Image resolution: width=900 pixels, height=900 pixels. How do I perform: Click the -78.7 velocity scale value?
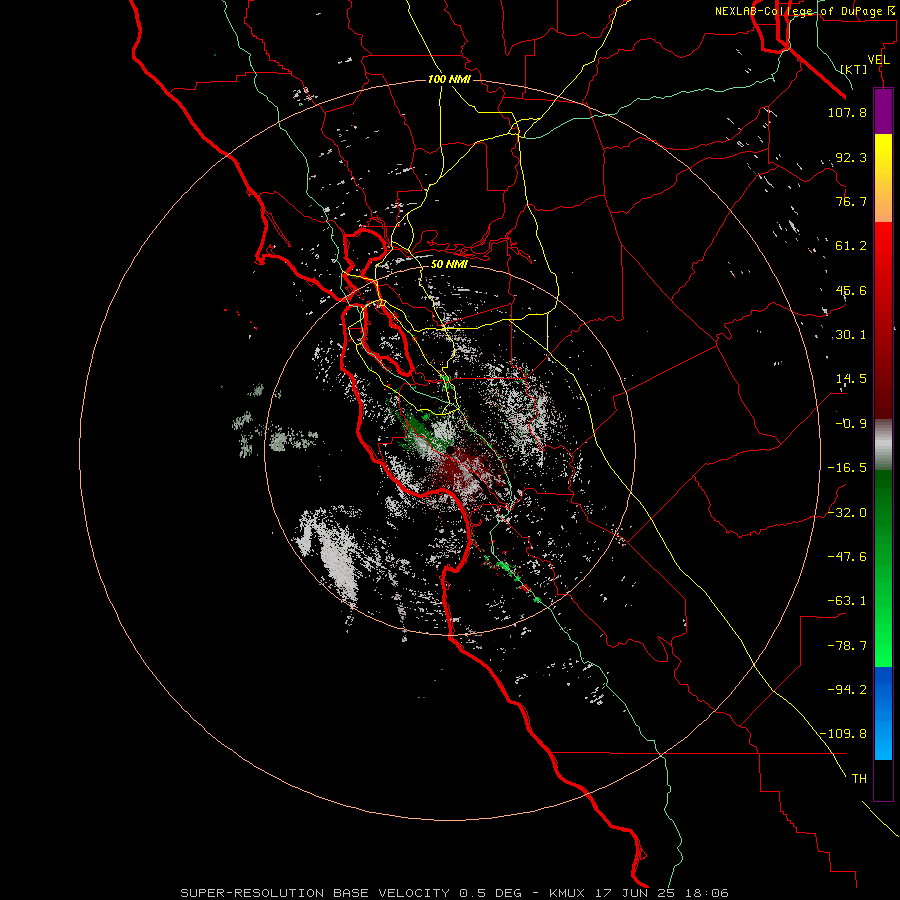(847, 646)
